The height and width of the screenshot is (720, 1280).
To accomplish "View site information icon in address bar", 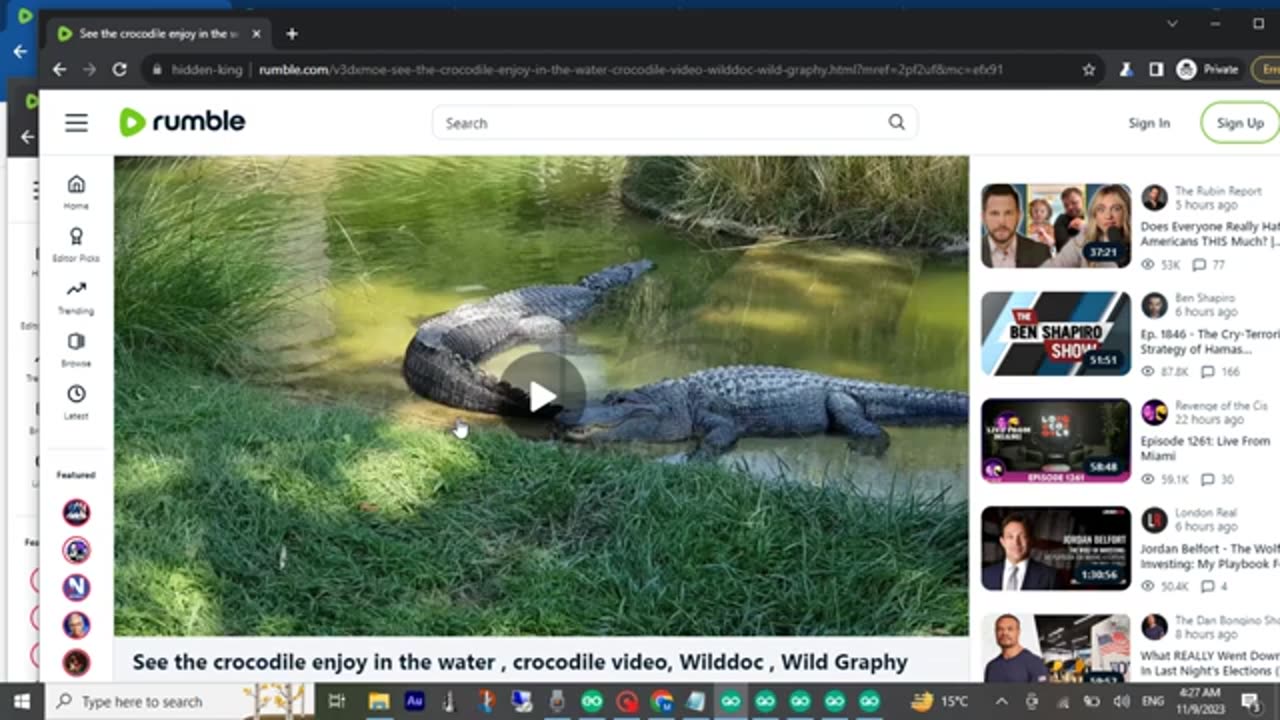I will [x=156, y=69].
